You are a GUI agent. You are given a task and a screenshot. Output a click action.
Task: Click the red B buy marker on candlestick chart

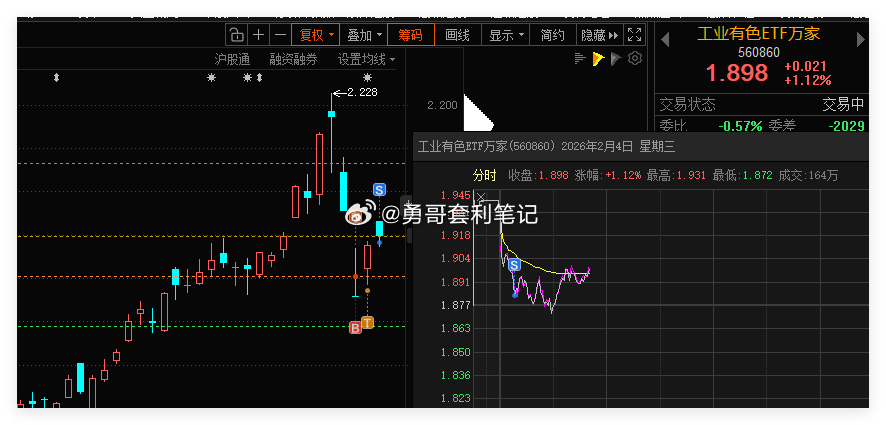(355, 328)
